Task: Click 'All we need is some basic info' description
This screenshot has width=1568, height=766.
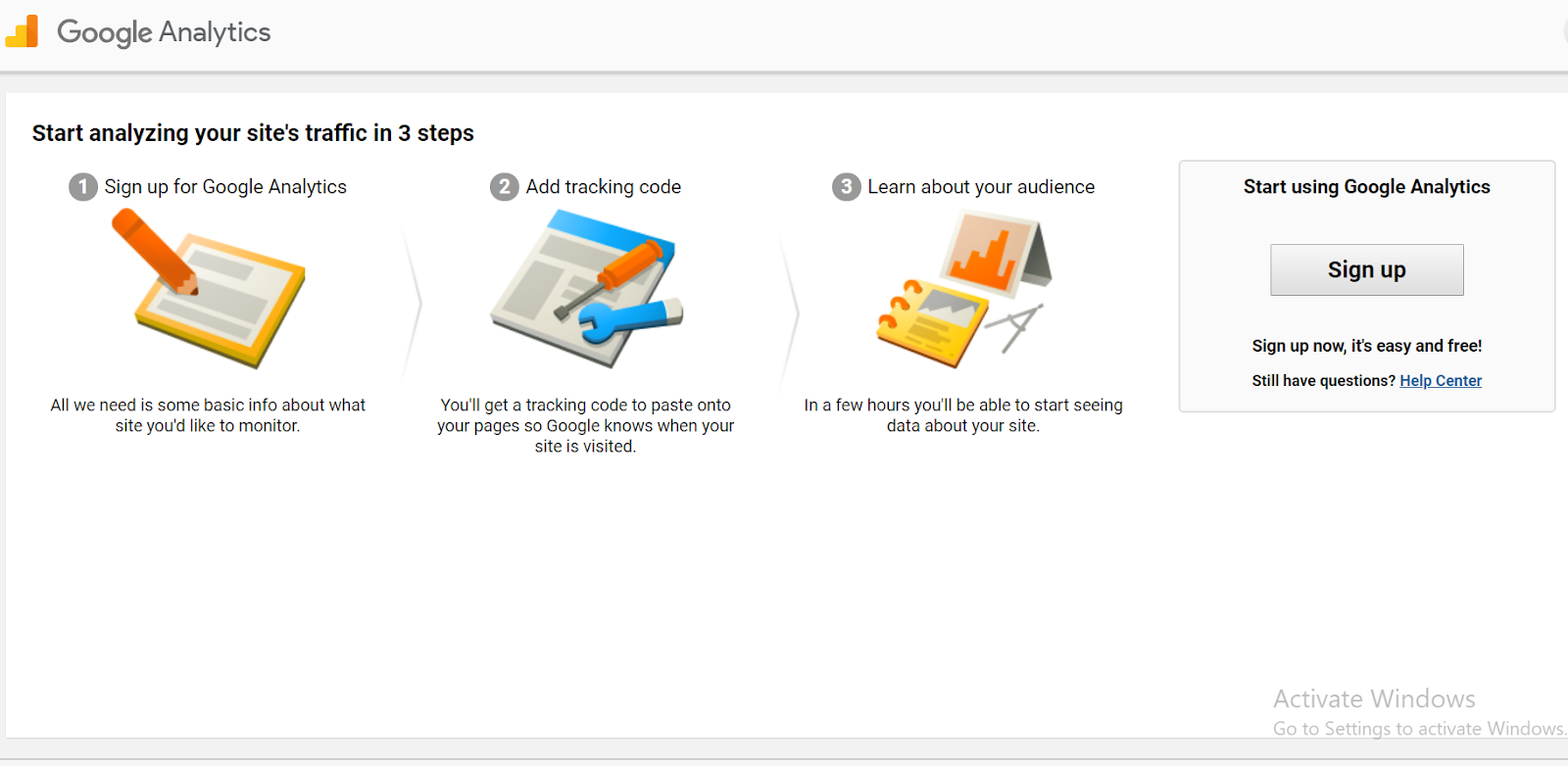Action: [x=208, y=415]
